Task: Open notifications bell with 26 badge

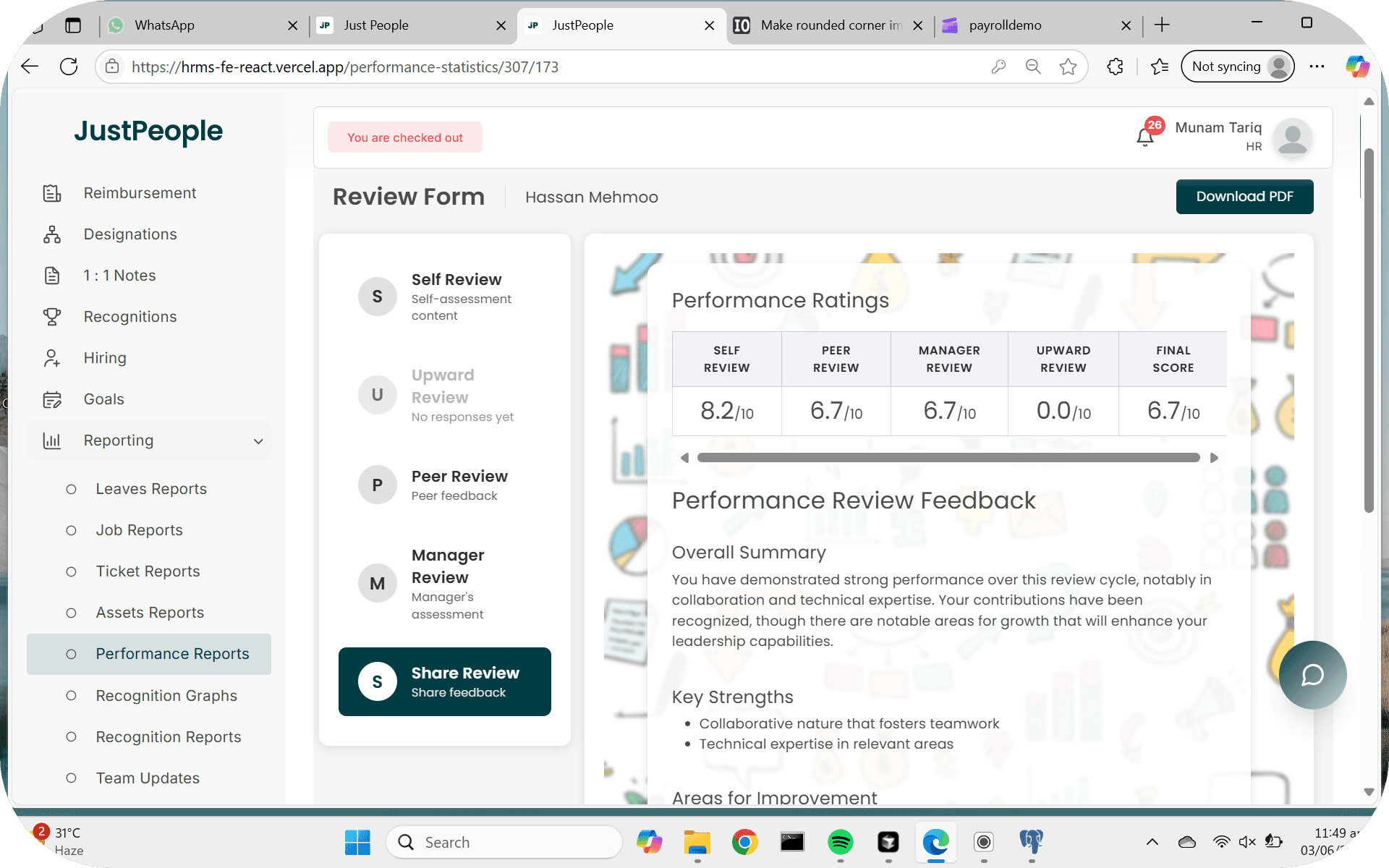Action: (1145, 136)
